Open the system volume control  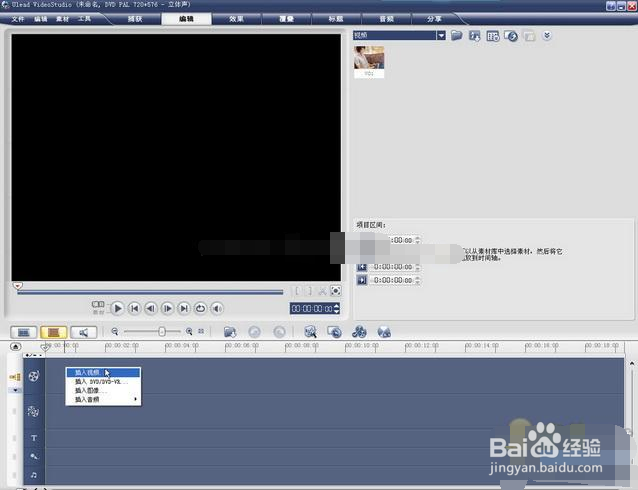[217, 308]
